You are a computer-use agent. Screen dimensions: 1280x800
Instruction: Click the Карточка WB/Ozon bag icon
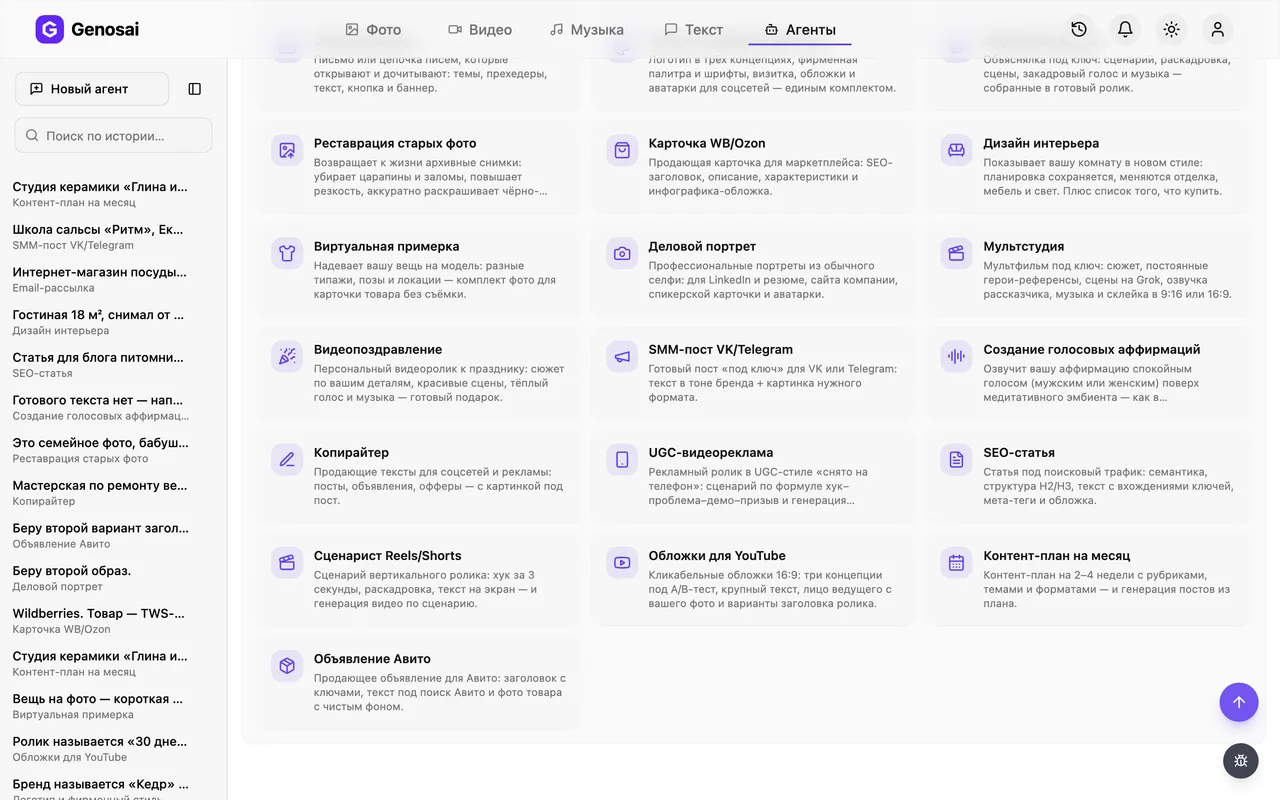(x=622, y=150)
